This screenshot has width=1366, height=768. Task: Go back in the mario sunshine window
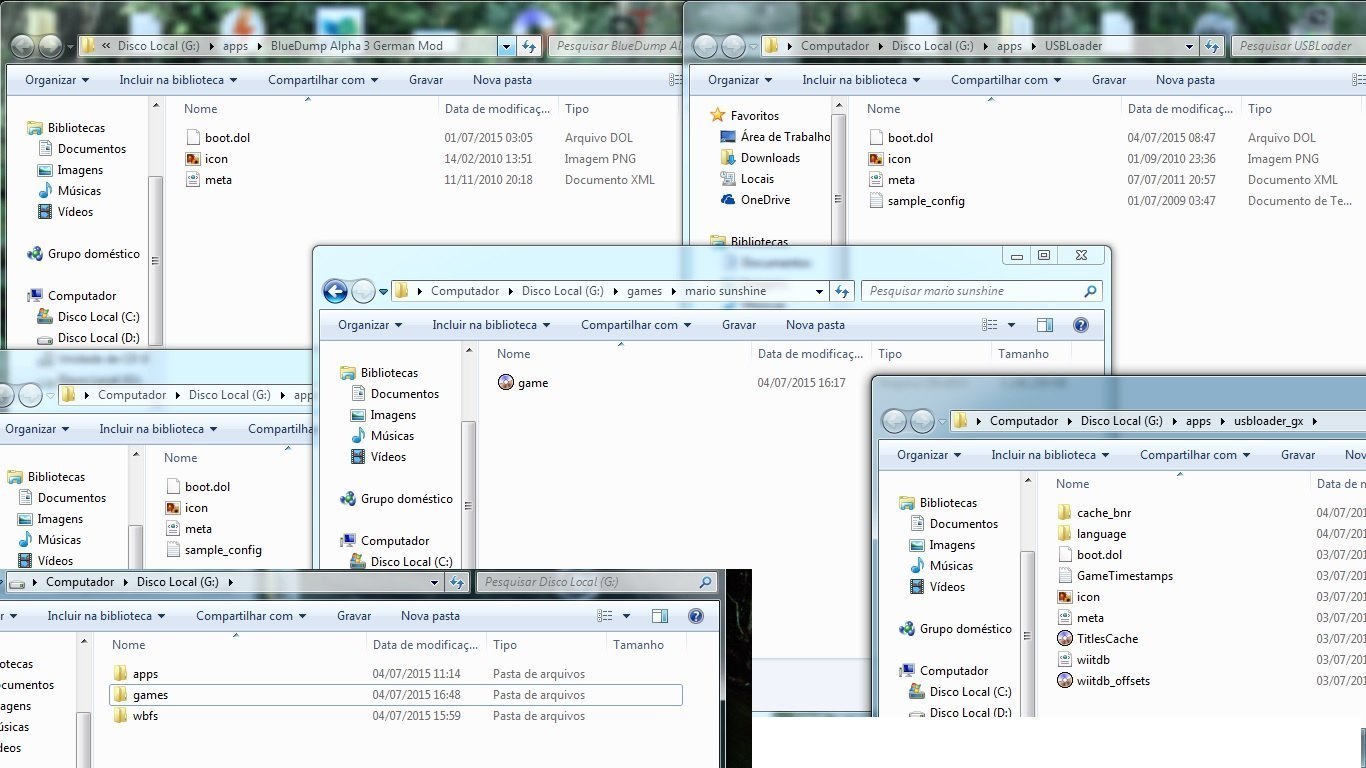(335, 291)
